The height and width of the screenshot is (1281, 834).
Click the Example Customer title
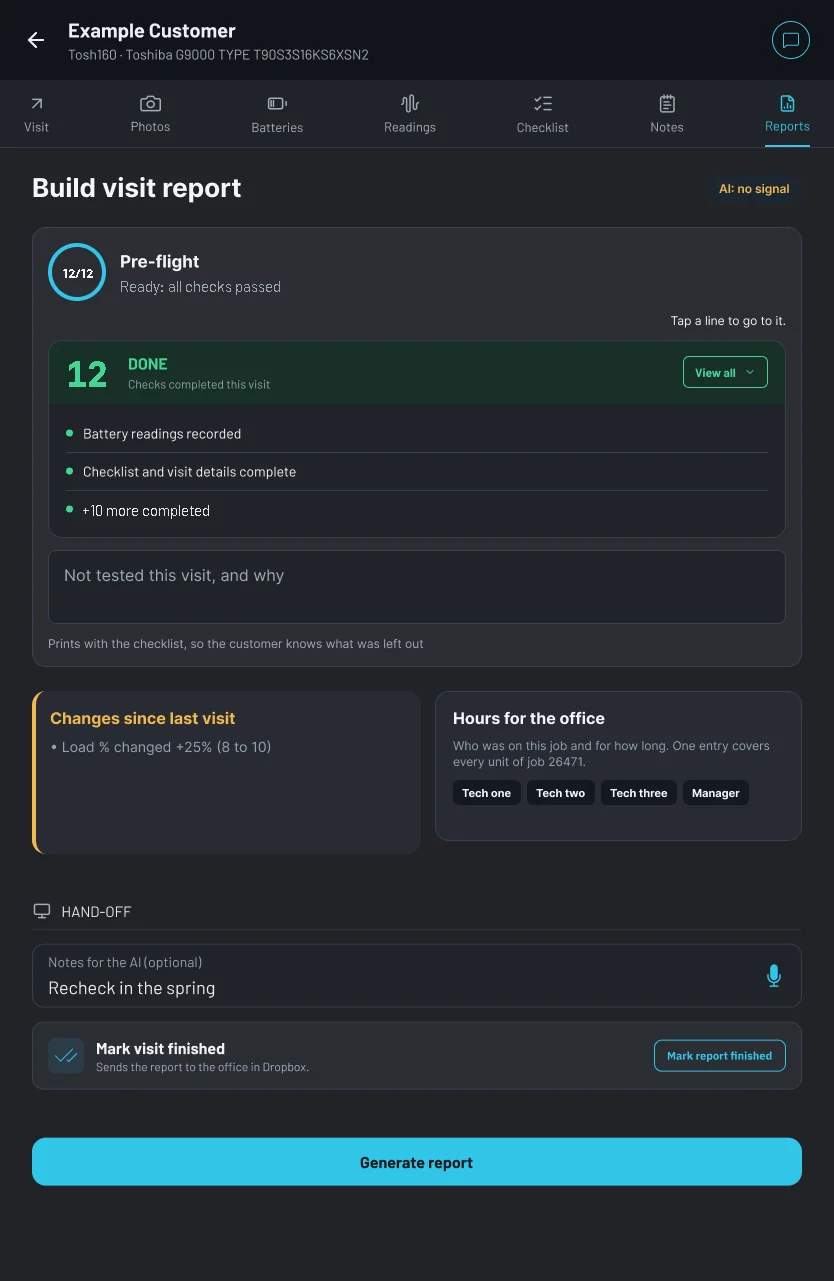[x=152, y=31]
